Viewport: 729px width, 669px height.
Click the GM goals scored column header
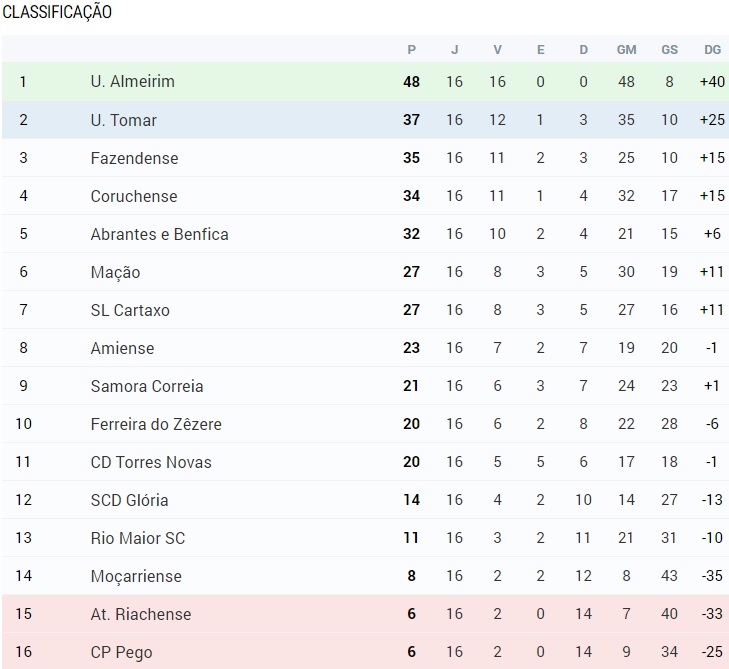coord(626,49)
